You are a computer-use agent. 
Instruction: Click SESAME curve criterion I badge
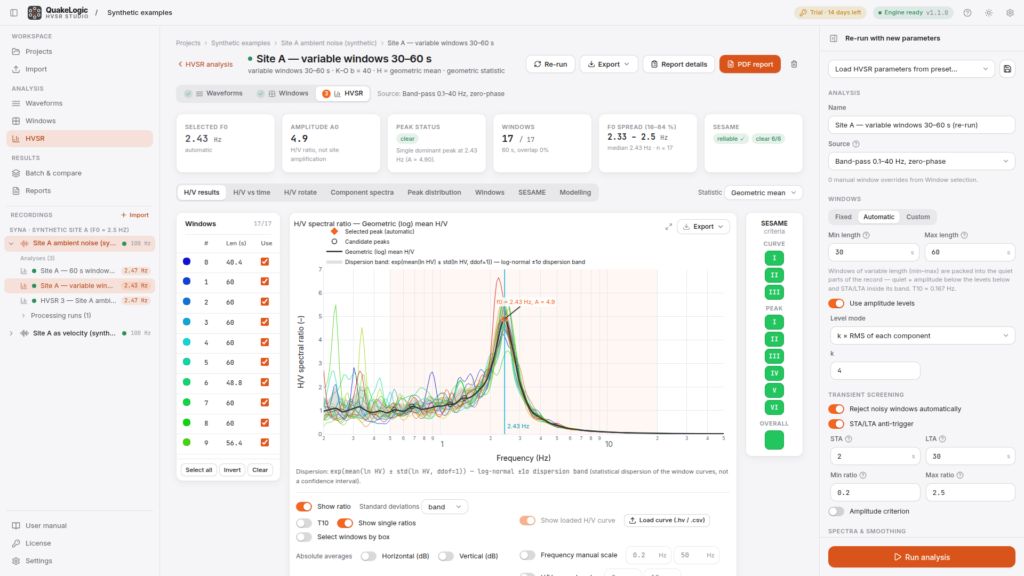click(774, 258)
